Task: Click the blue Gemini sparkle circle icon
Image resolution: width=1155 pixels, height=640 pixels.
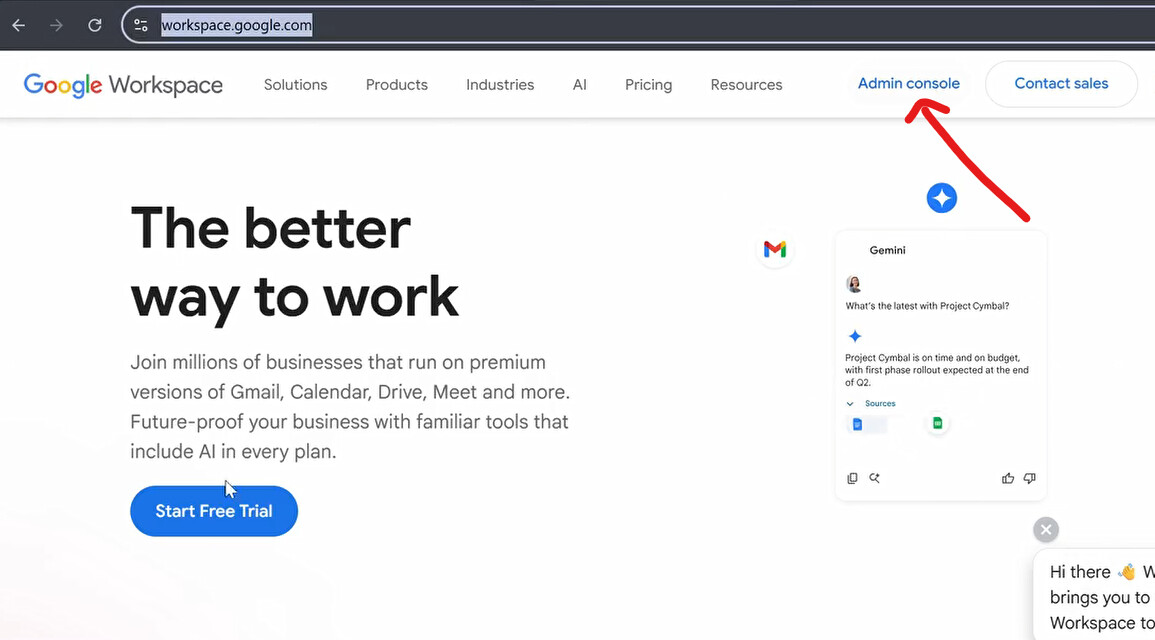Action: [941, 198]
